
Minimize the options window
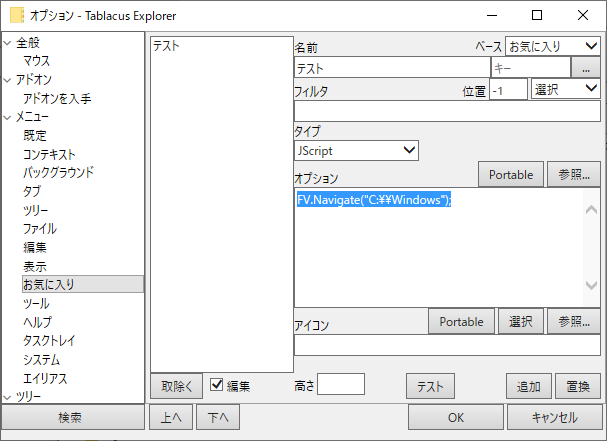pos(492,15)
